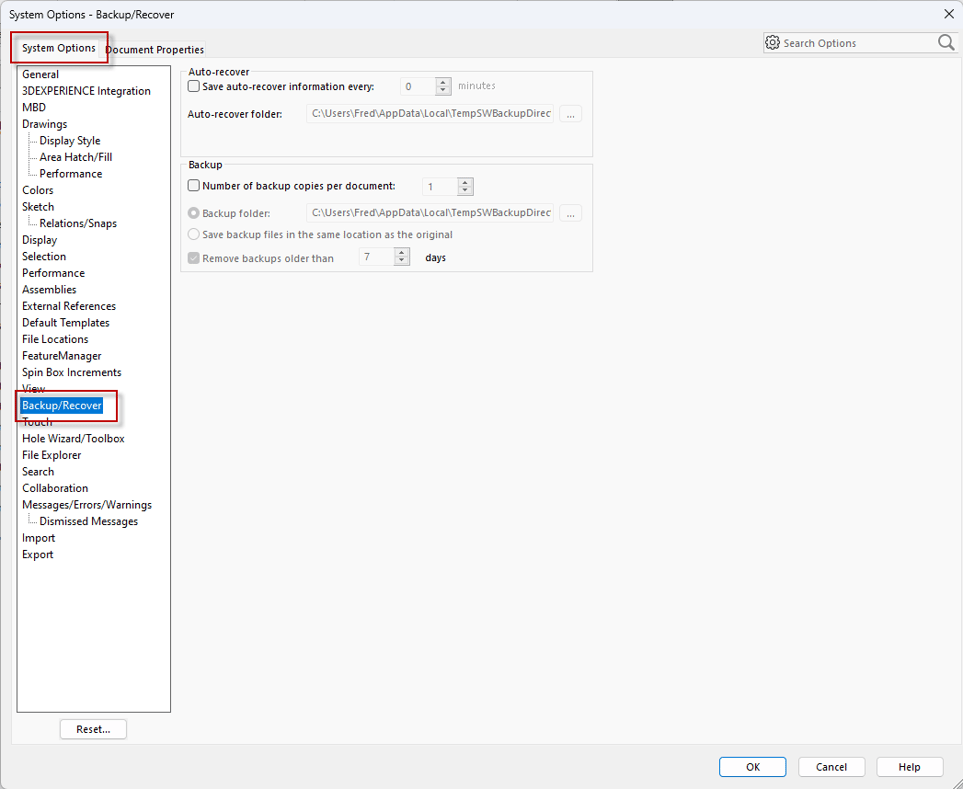Browse for a different Backup folder
This screenshot has height=789, width=963.
tap(570, 212)
